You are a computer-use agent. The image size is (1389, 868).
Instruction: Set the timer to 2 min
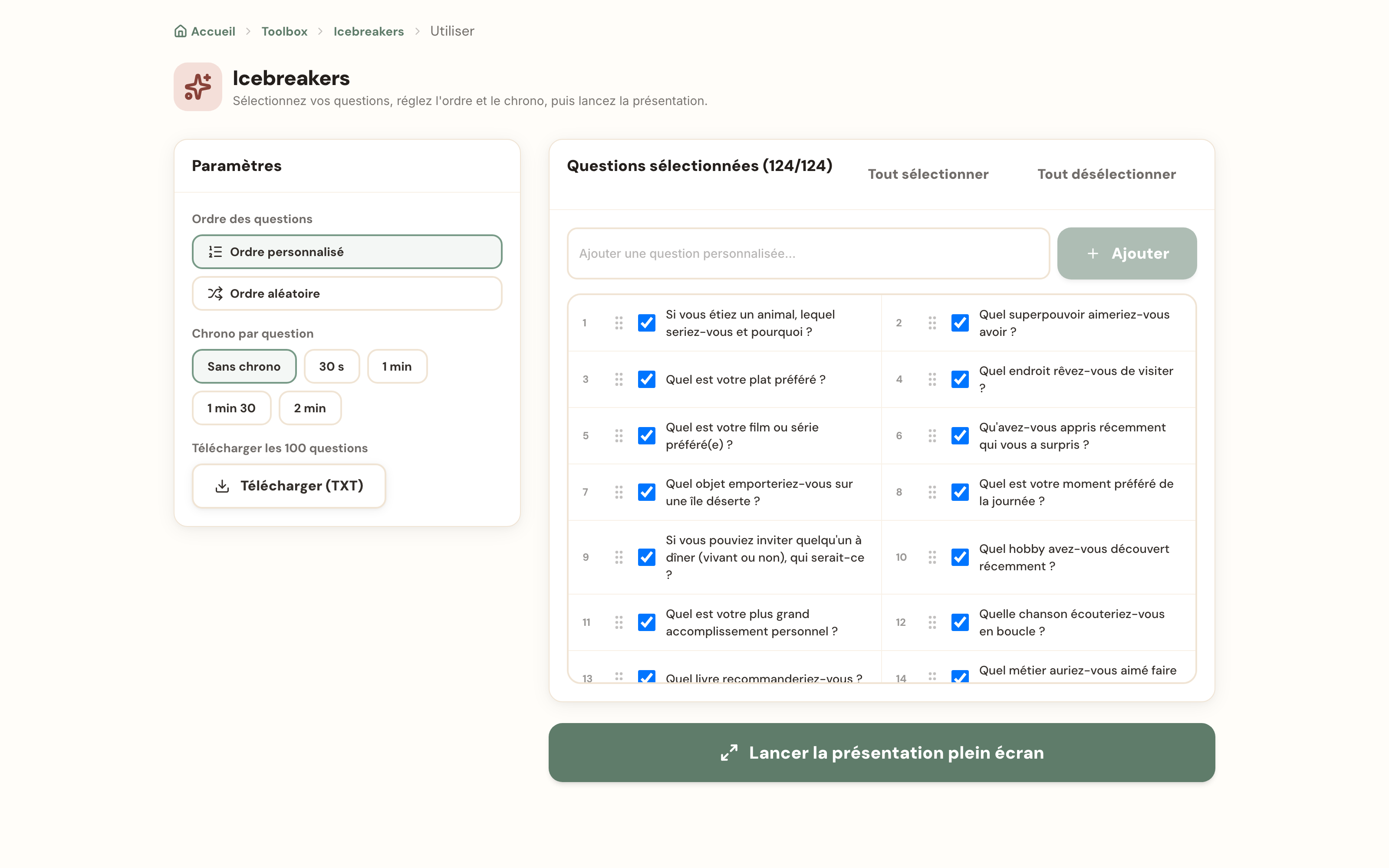310,408
